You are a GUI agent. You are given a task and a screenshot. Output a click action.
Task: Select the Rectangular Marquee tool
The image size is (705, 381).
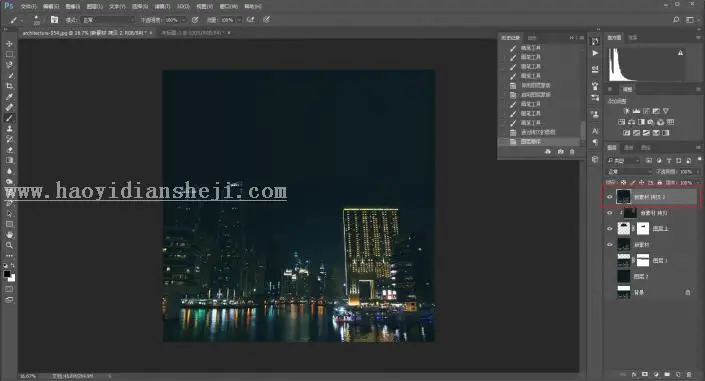[x=9, y=54]
